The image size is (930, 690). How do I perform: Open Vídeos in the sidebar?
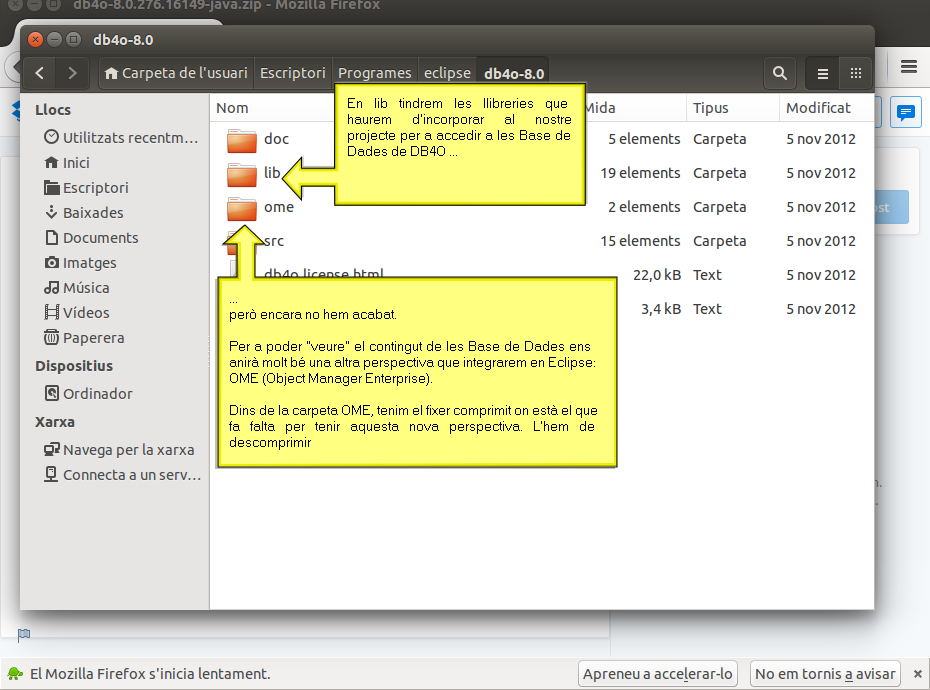77,313
